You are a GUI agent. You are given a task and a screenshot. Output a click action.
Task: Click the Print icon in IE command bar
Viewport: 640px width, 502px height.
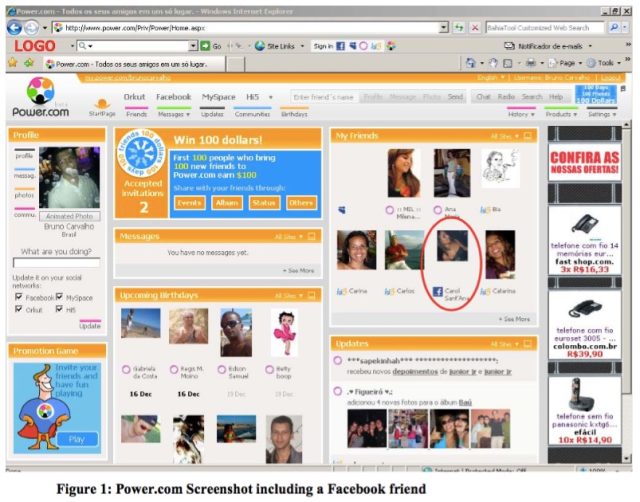pyautogui.click(x=531, y=63)
